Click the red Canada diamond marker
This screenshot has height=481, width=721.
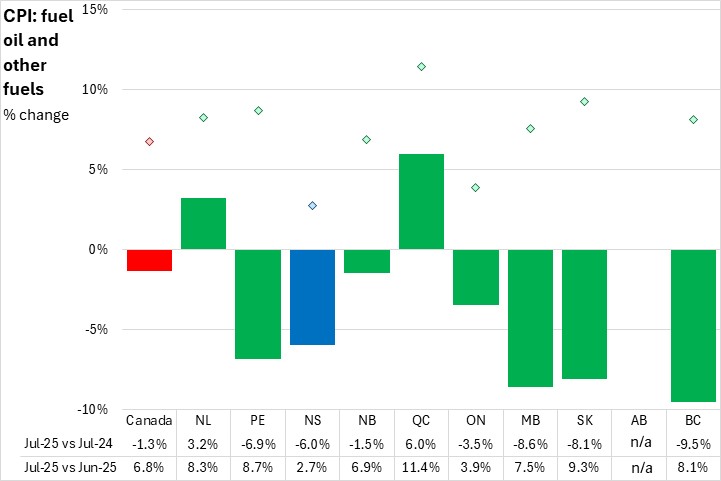coord(149,141)
